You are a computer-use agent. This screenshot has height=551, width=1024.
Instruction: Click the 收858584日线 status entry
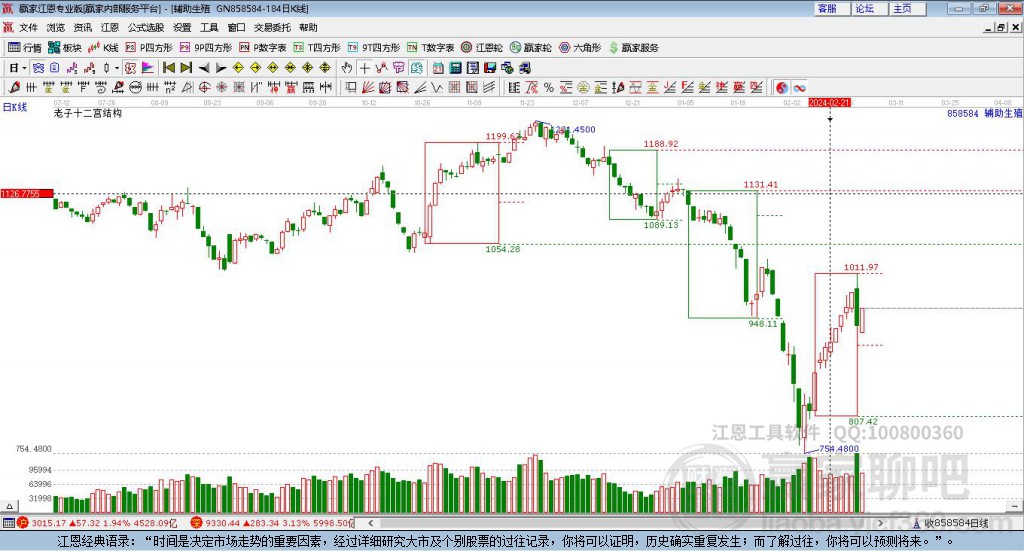(952, 523)
